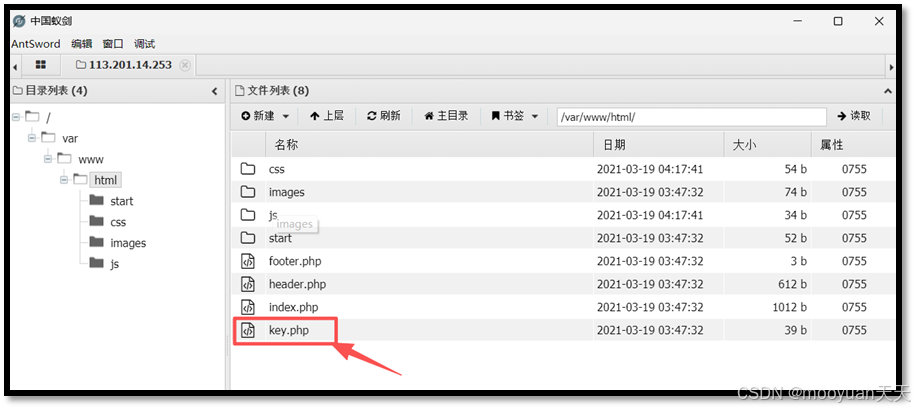Click the index.php file icon
The width and height of the screenshot is (915, 409).
[248, 307]
